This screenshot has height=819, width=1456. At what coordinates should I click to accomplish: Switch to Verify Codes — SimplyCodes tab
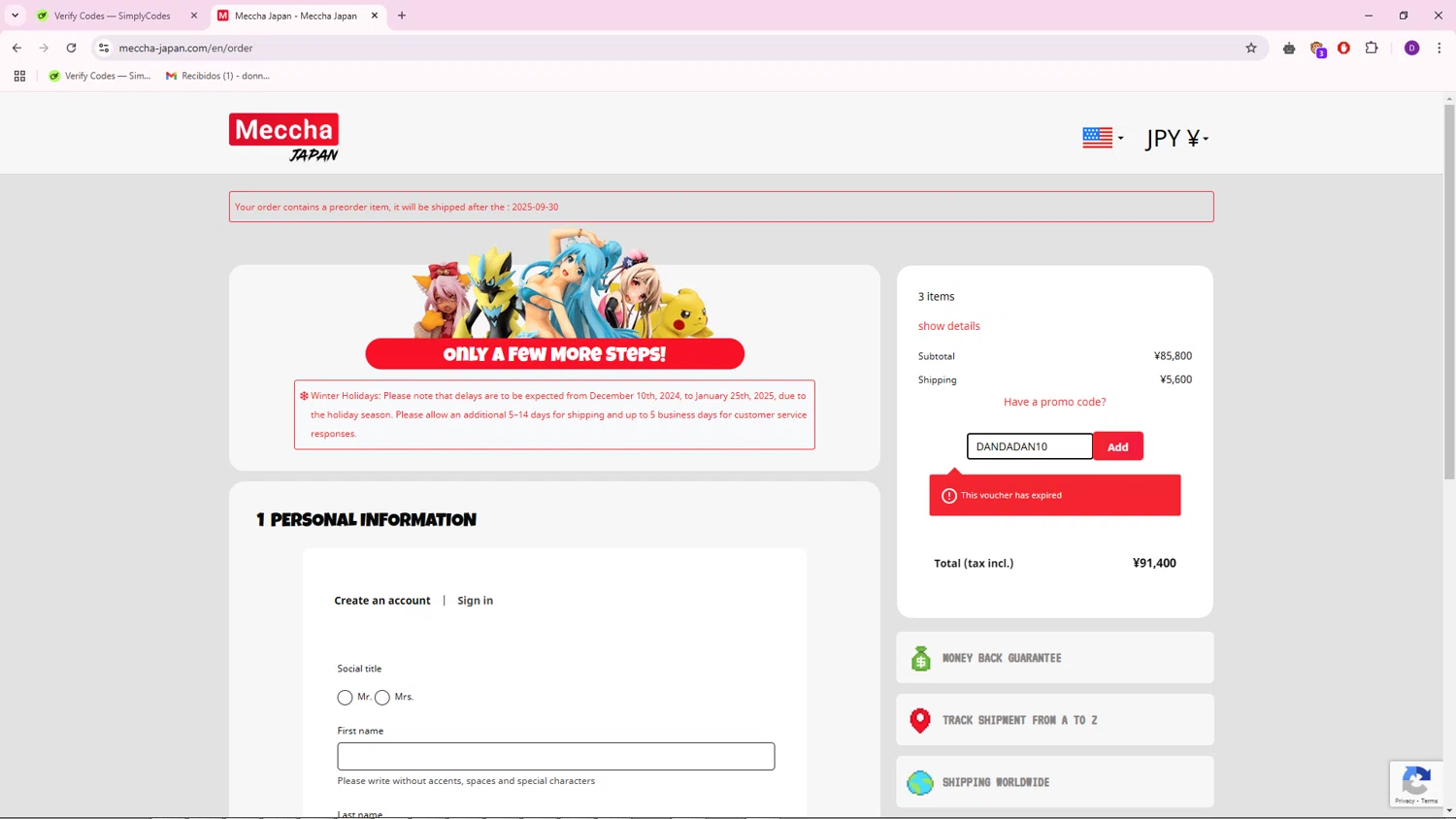112,16
